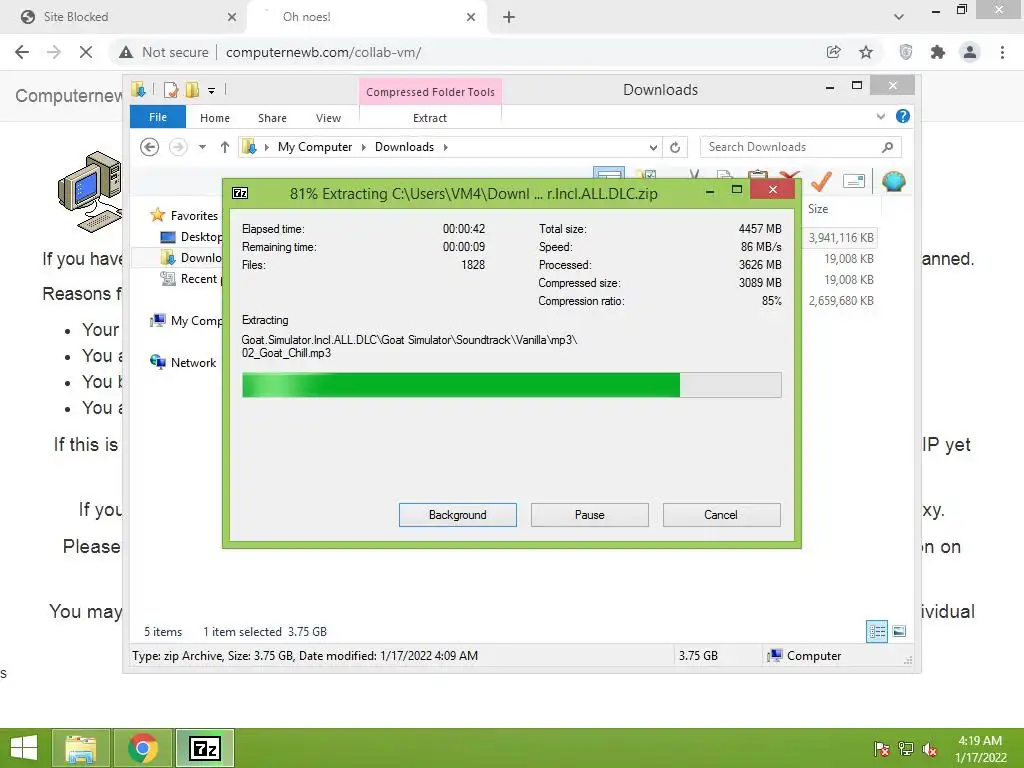Open the Home ribbon tab
1024x768 pixels.
pos(214,118)
